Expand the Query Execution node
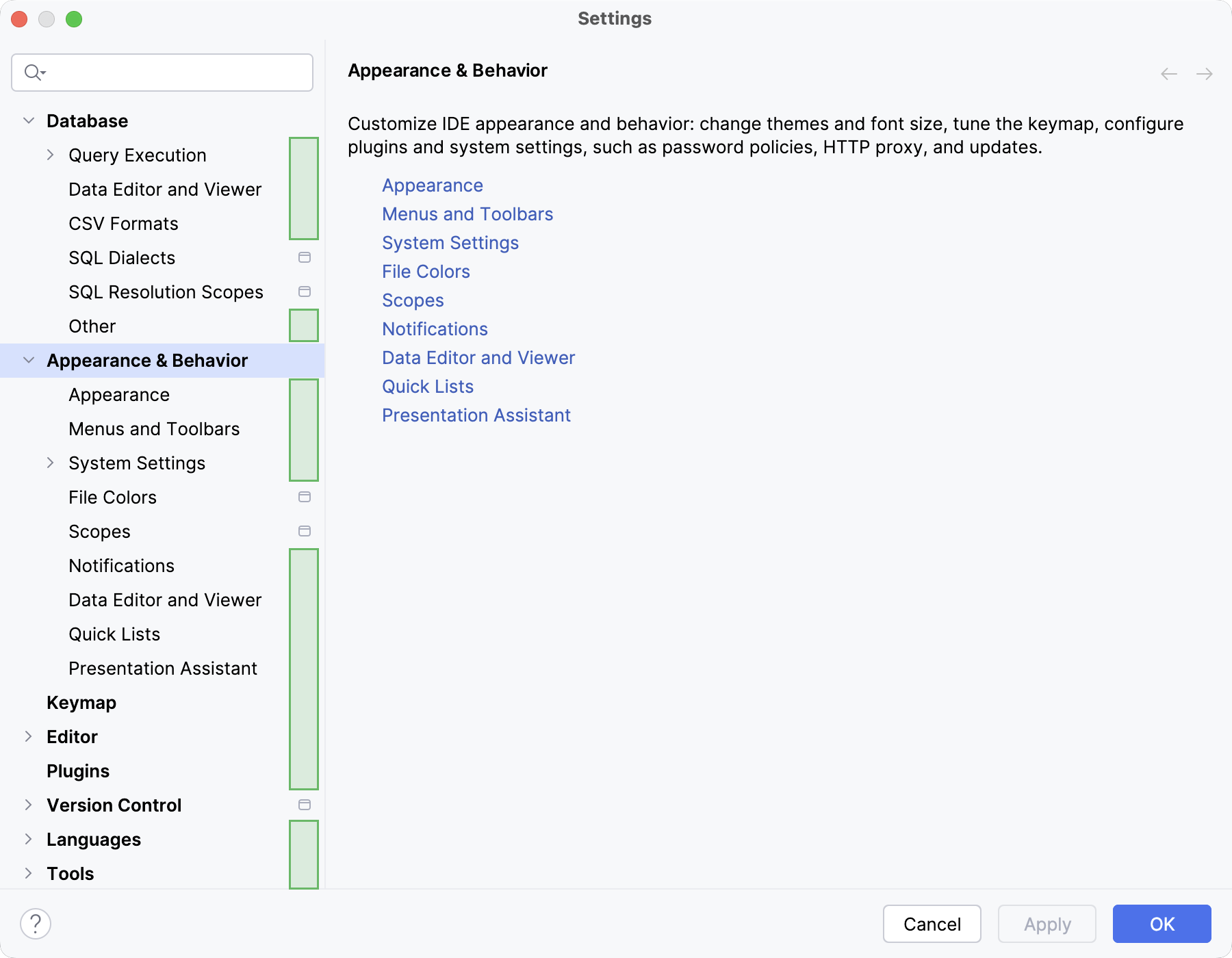Viewport: 1232px width, 958px height. point(51,155)
